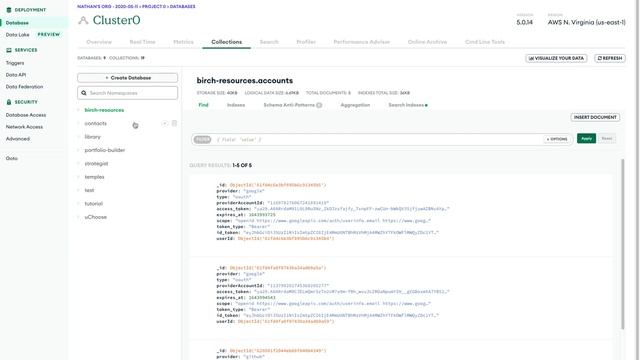
Task: Open the Online Archive tab
Action: (x=427, y=42)
